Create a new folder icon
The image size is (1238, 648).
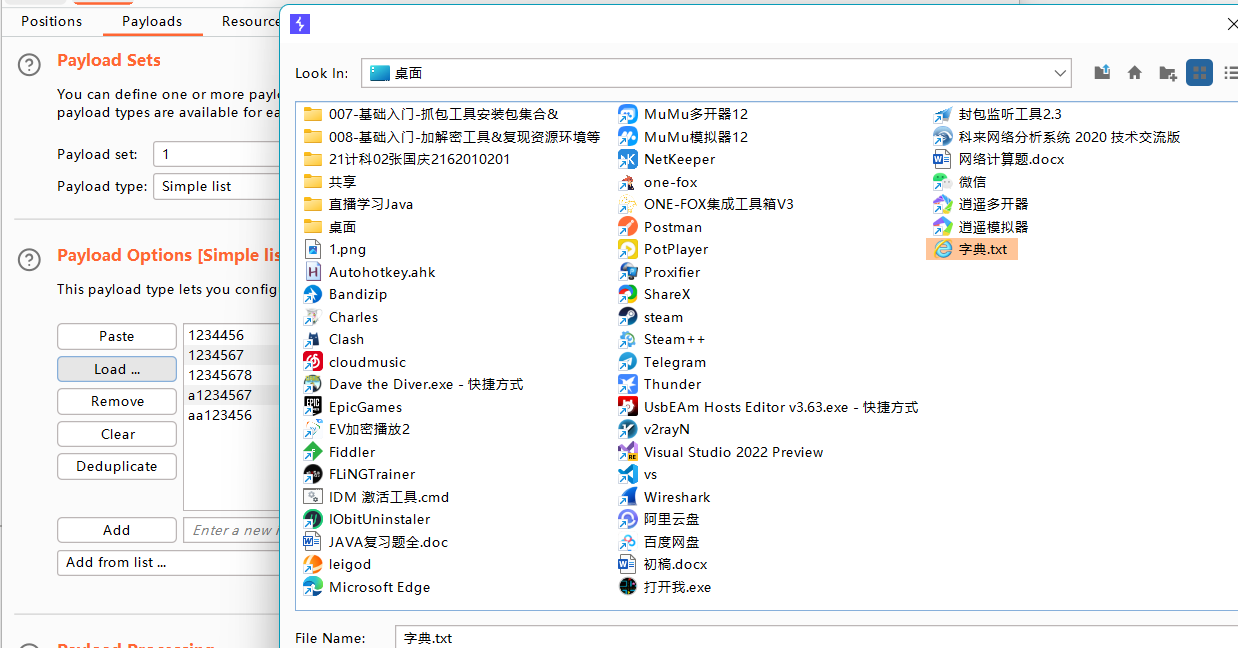click(1167, 72)
